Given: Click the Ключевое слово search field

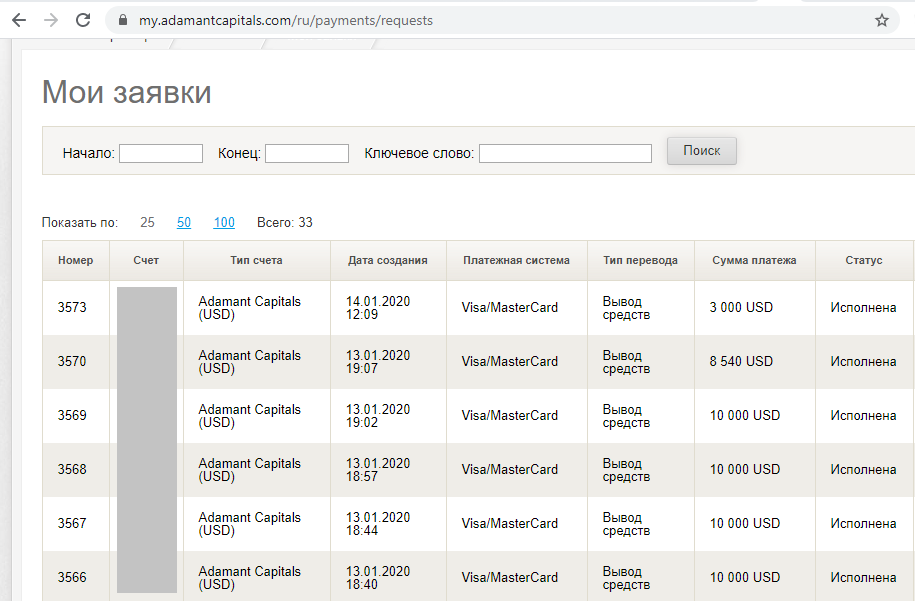Looking at the screenshot, I should pos(565,153).
